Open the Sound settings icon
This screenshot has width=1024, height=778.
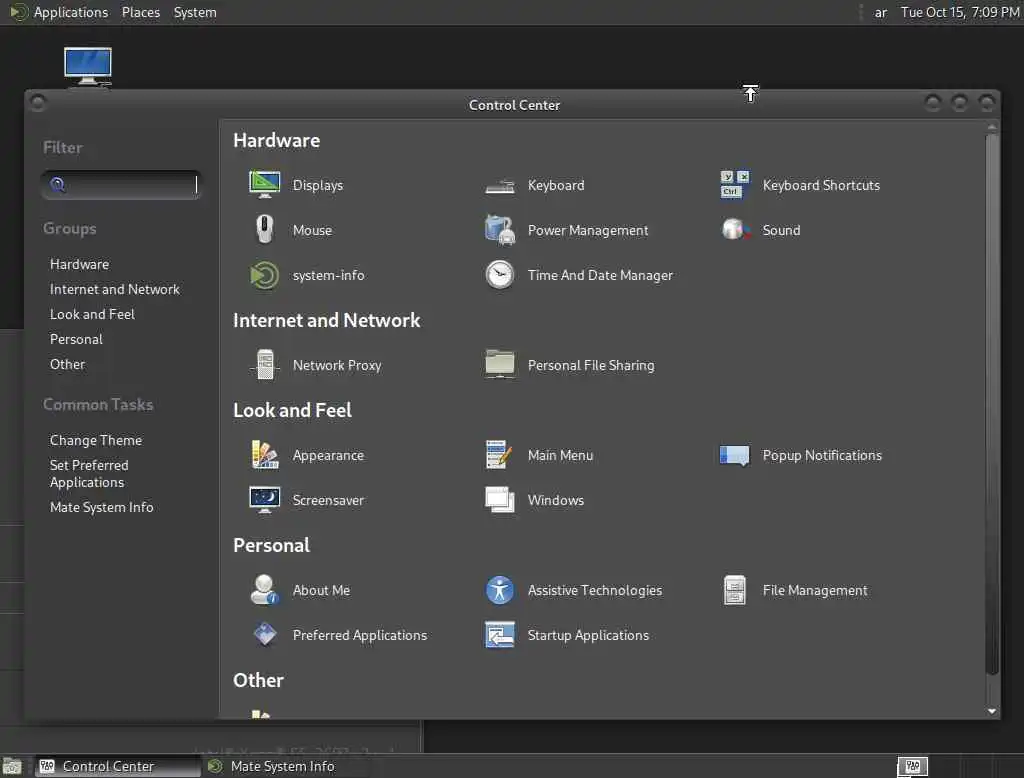coord(735,229)
